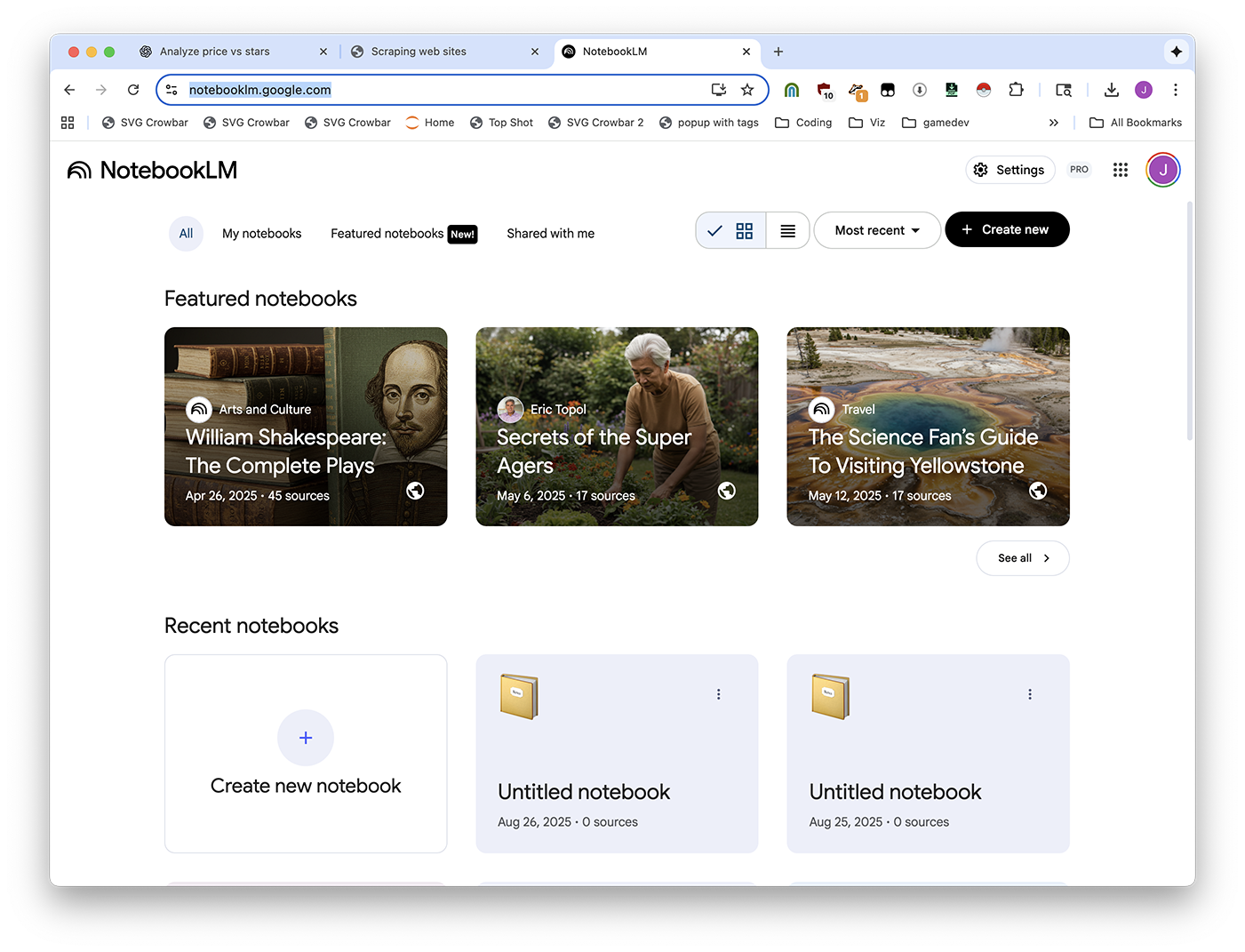
Task: Show hidden bookmarks with the chevron overflow
Action: pos(1053,123)
